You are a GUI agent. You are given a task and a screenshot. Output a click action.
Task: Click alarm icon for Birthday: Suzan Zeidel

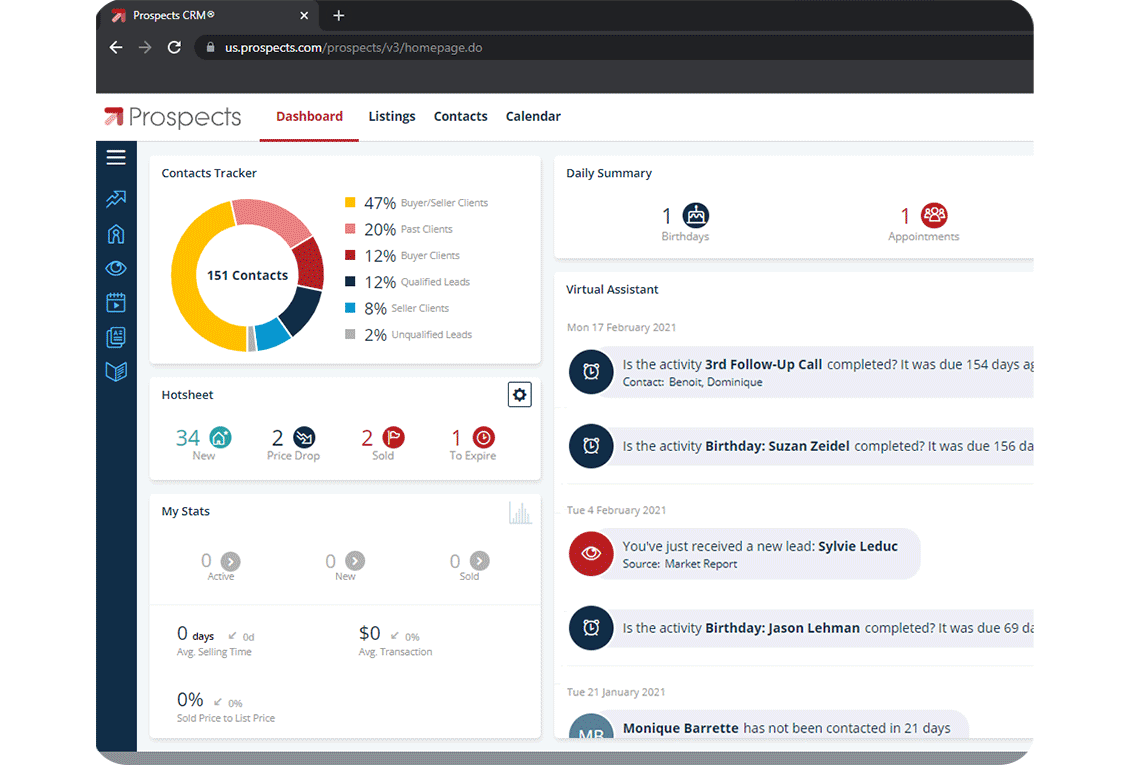point(591,446)
